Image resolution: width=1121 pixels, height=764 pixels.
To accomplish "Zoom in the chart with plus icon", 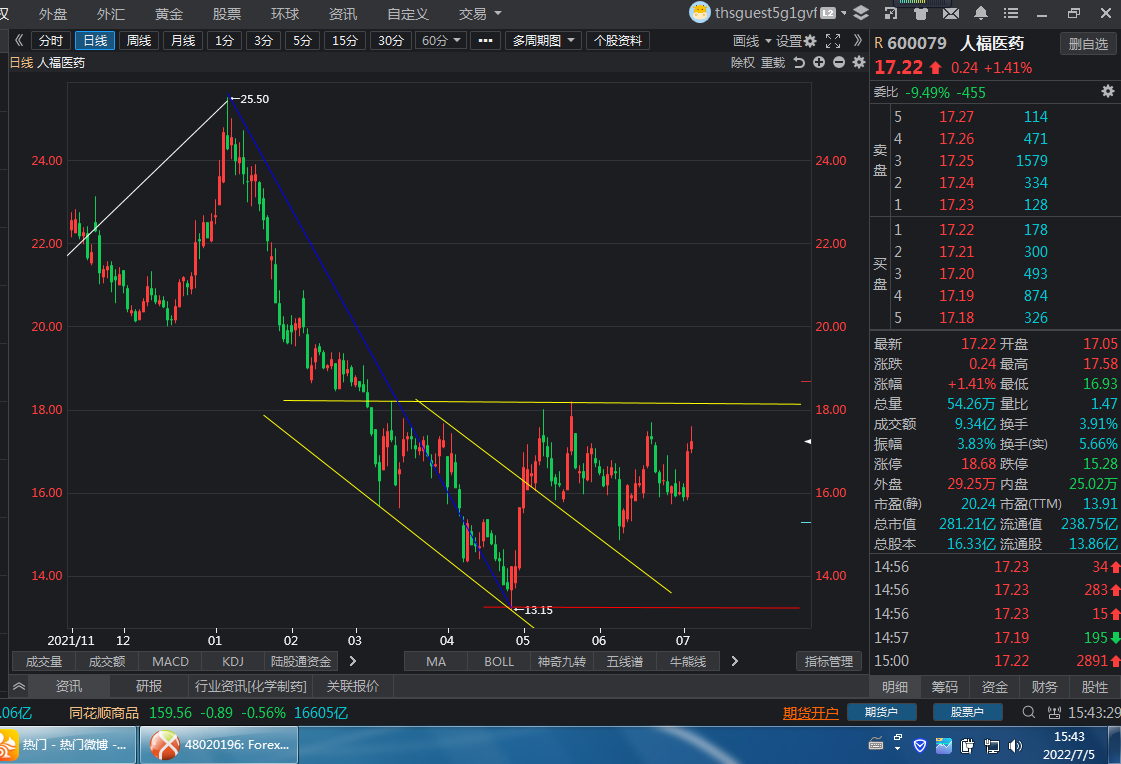I will (819, 62).
